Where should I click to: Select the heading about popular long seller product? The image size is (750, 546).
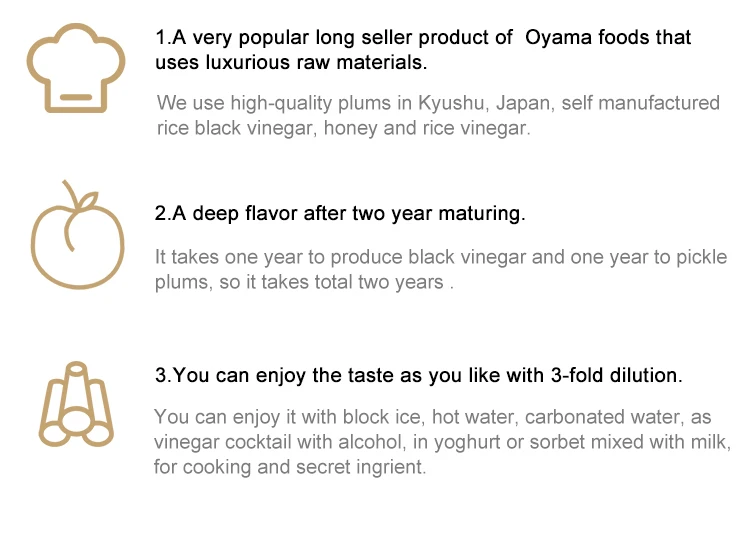pyautogui.click(x=423, y=38)
